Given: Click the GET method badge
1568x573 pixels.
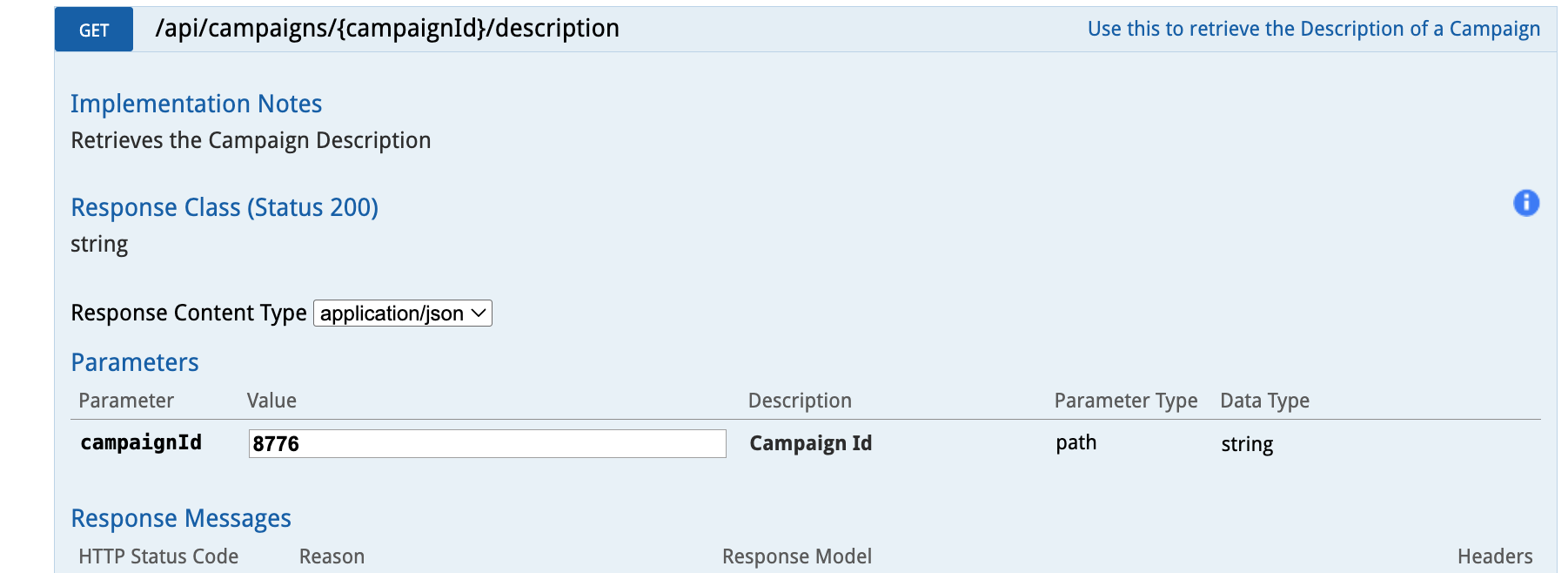Looking at the screenshot, I should tap(94, 30).
